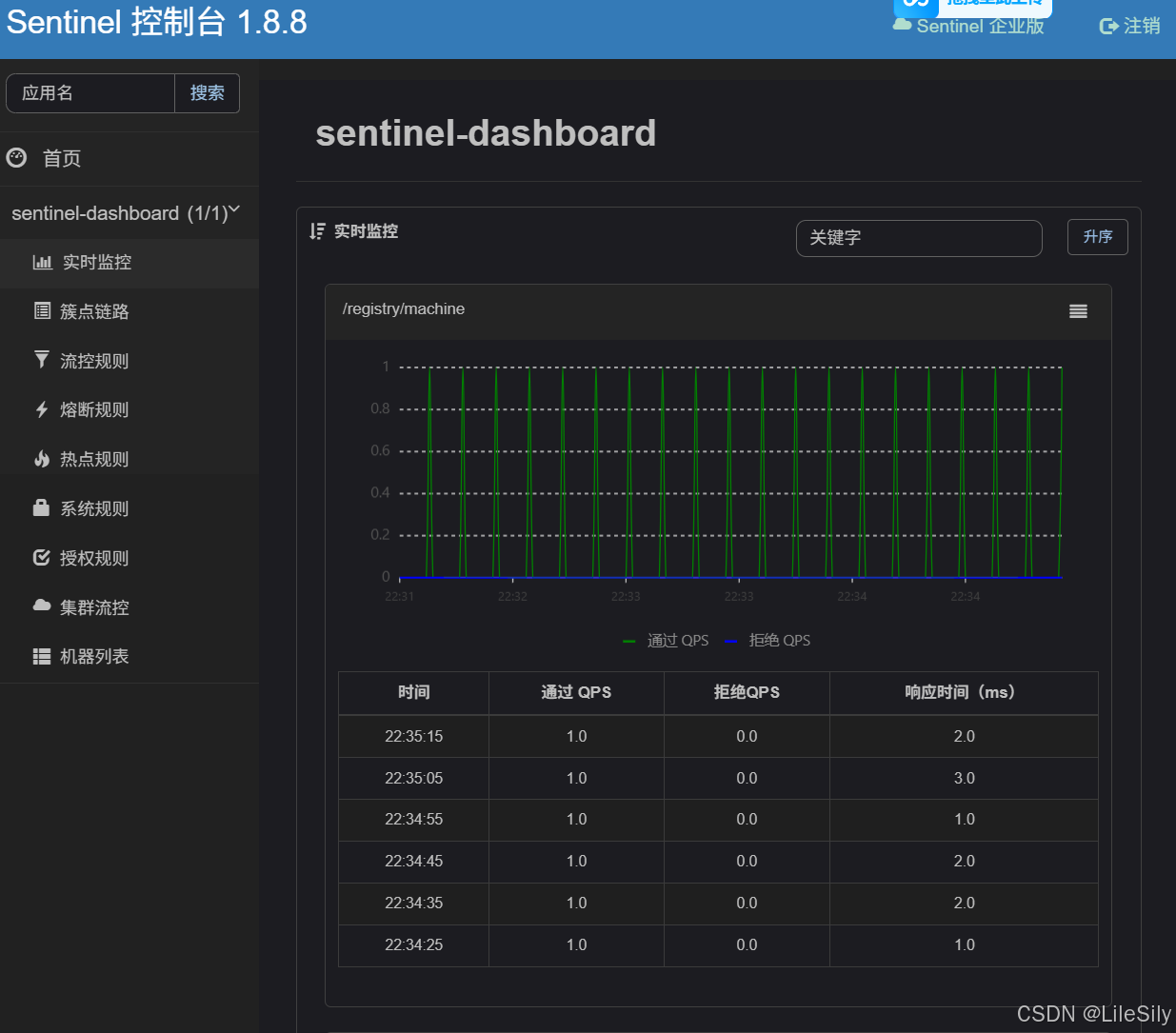Click the lock icon for 系统规则
The width and height of the screenshot is (1176, 1033).
[41, 507]
